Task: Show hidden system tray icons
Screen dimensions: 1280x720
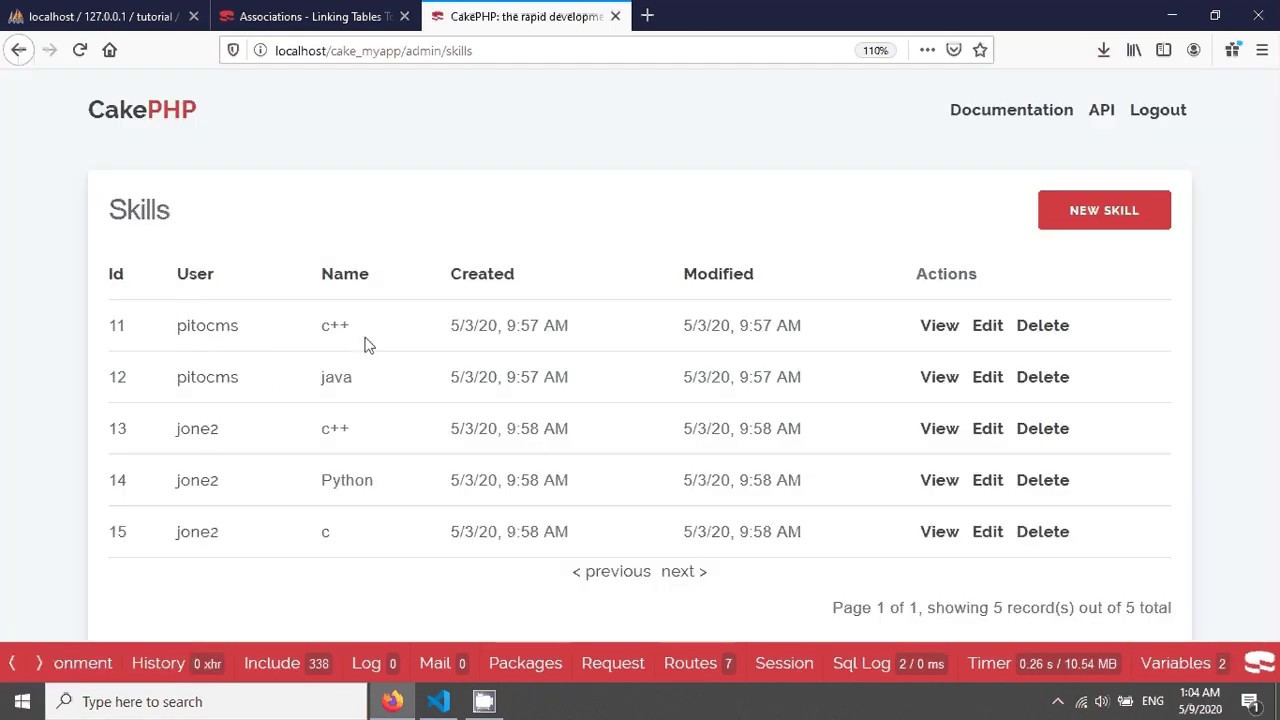Action: click(x=1057, y=702)
